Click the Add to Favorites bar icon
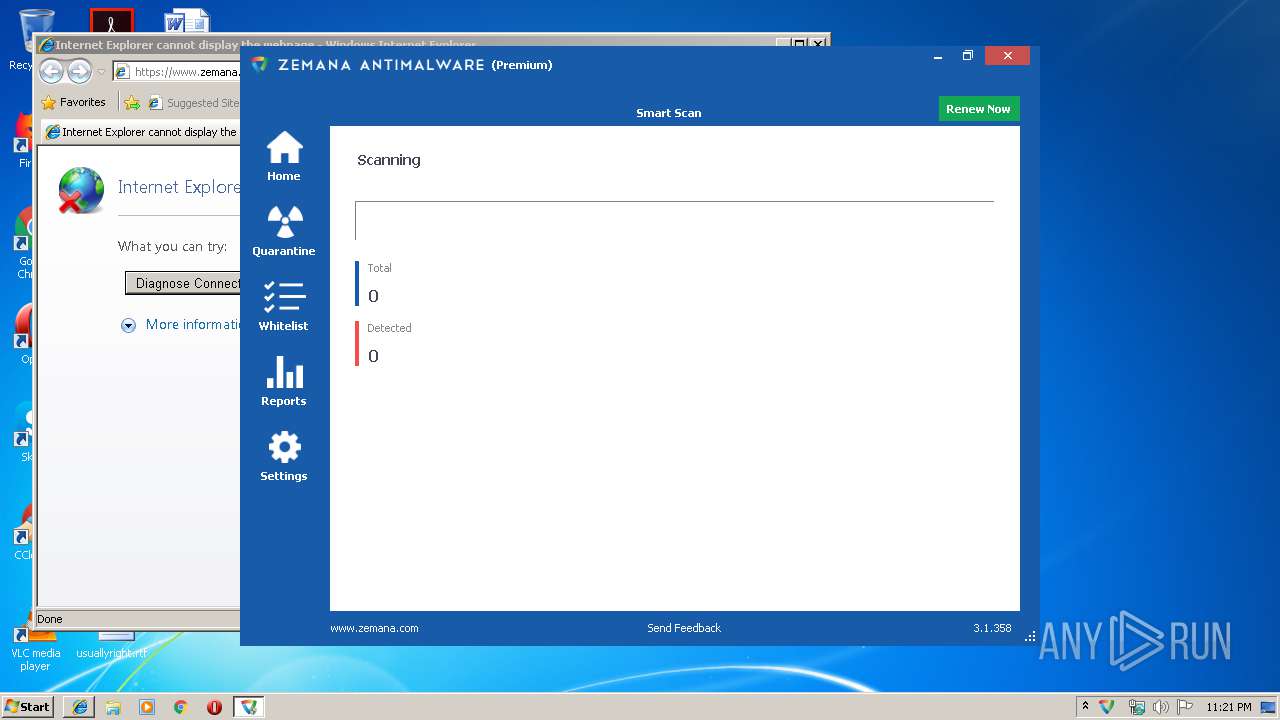The width and height of the screenshot is (1280, 720). pos(132,102)
